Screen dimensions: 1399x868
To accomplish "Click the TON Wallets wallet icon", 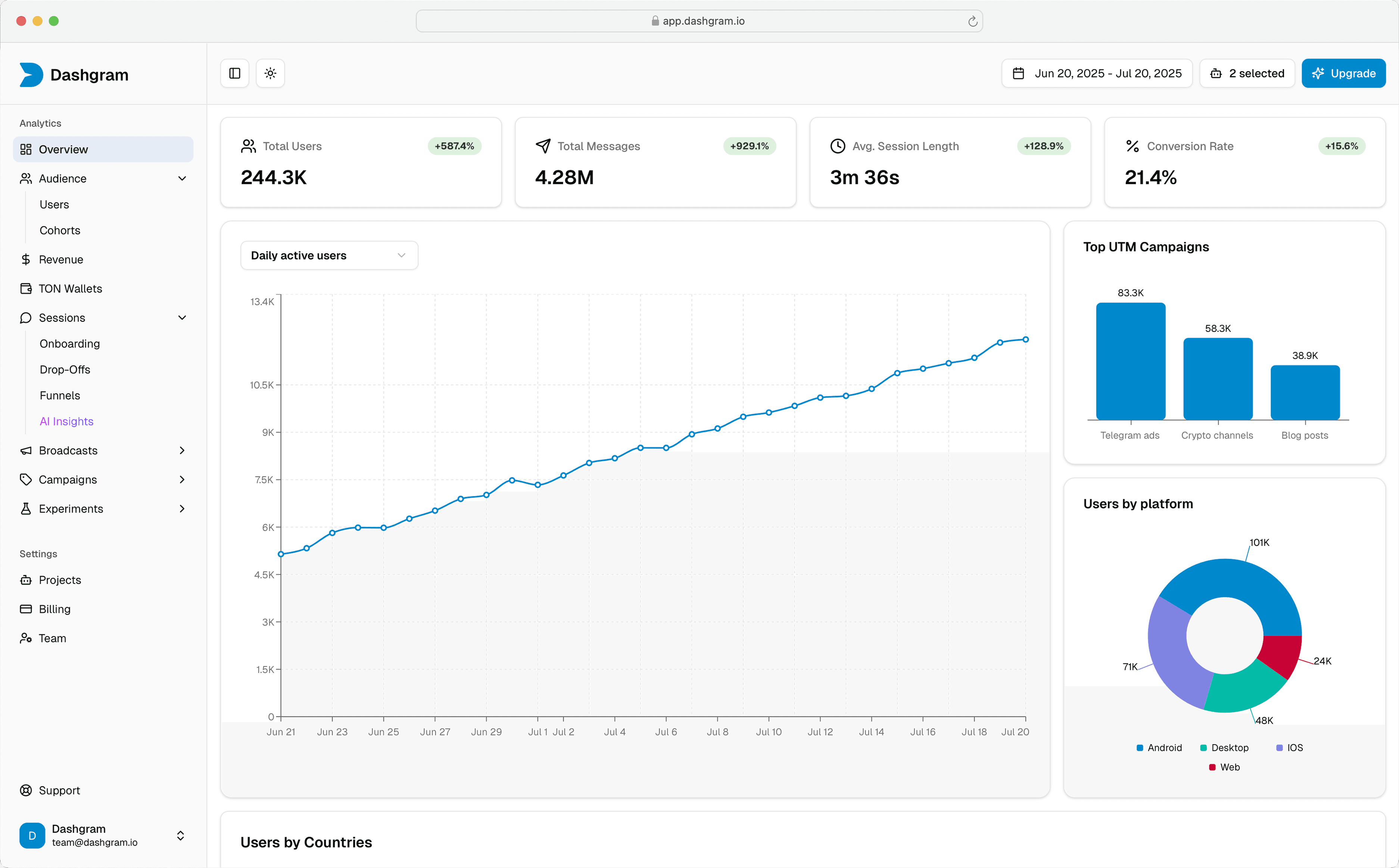I will click(26, 289).
